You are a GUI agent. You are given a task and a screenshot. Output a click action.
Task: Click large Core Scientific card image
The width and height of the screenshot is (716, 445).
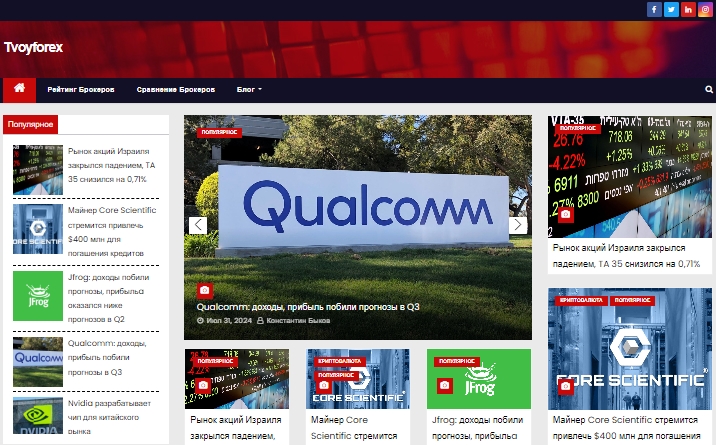tap(630, 348)
